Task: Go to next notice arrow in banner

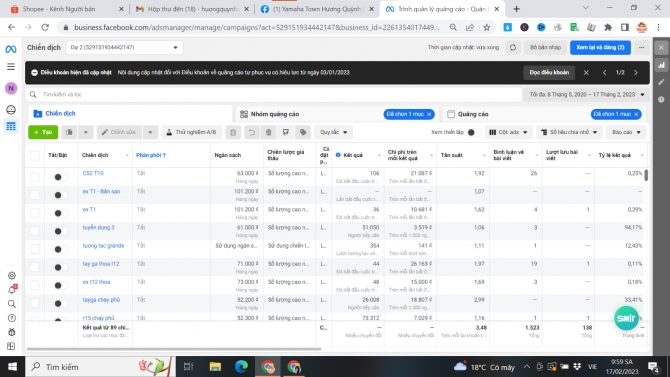Action: pyautogui.click(x=636, y=73)
